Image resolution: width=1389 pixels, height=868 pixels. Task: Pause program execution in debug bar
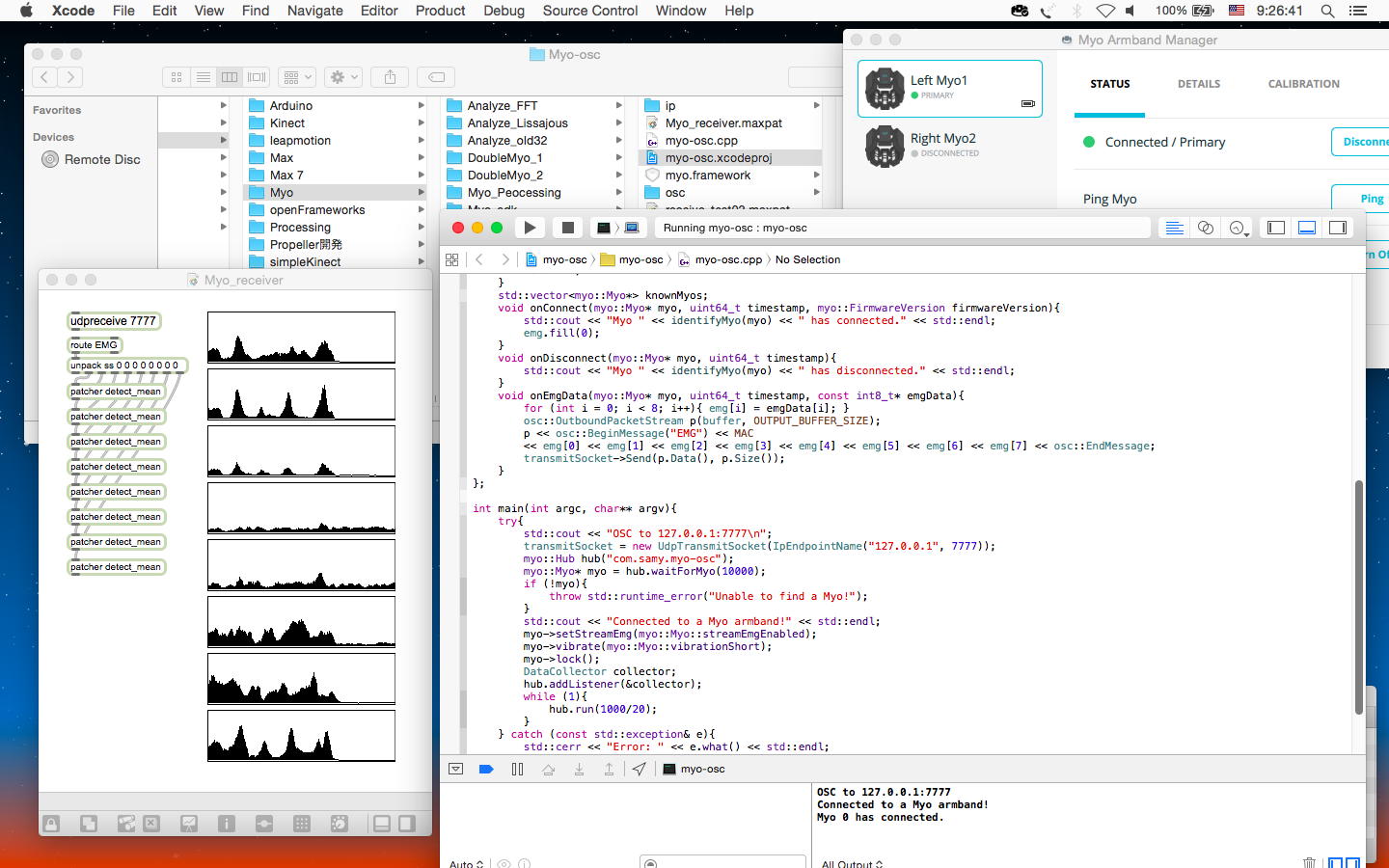click(x=517, y=769)
